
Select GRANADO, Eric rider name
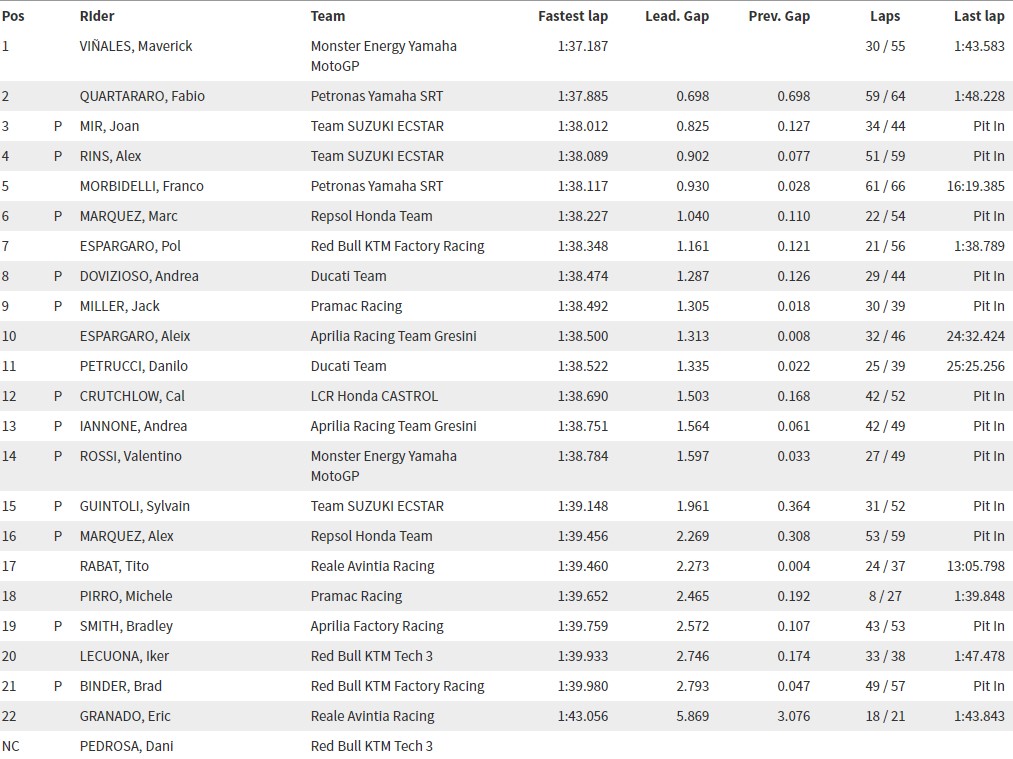pyautogui.click(x=125, y=716)
